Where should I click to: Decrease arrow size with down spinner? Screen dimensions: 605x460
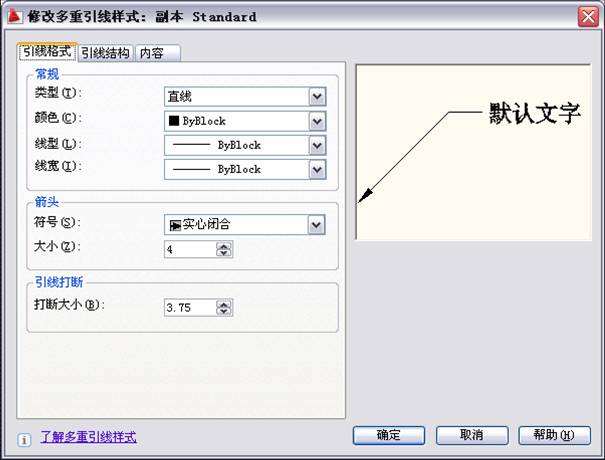[x=224, y=253]
